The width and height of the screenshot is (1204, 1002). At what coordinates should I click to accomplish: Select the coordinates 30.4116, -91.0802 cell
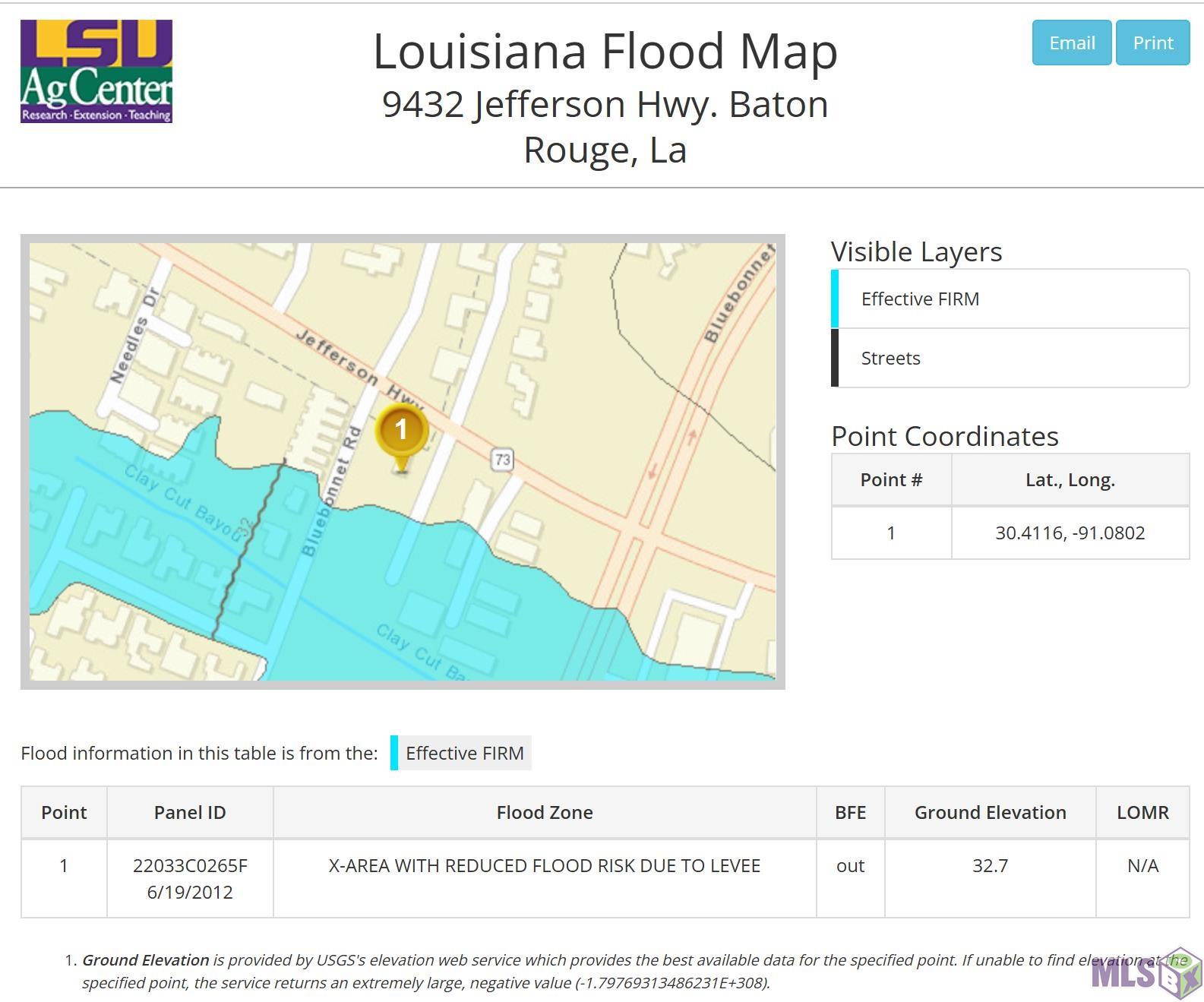pyautogui.click(x=1070, y=533)
